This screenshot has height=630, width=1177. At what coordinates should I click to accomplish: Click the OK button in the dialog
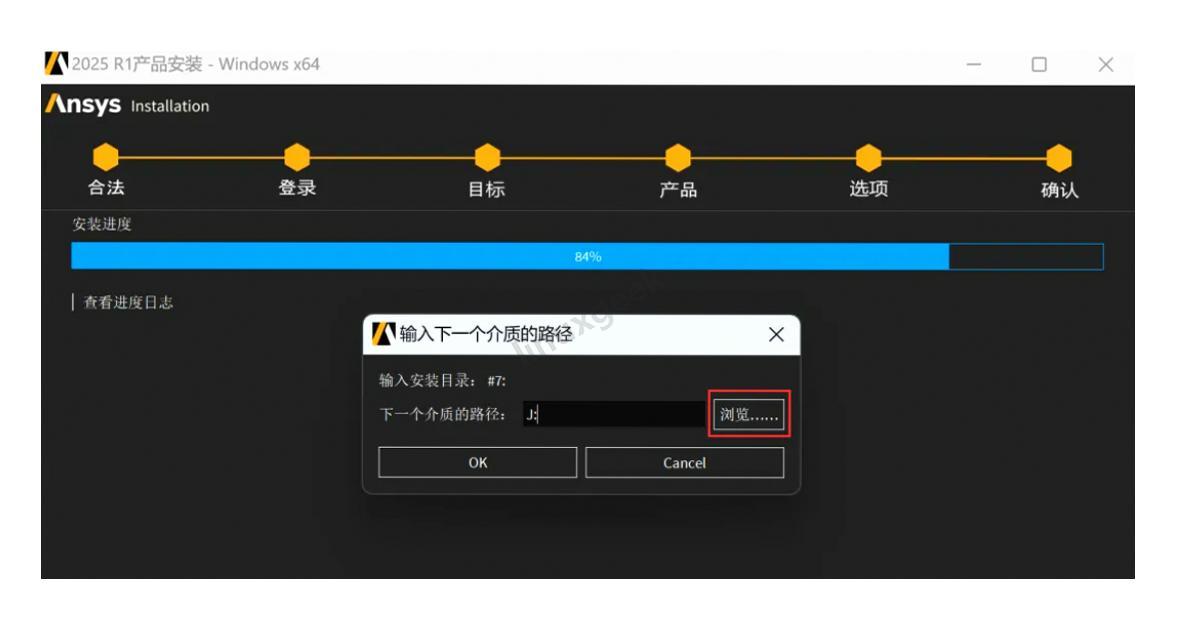(479, 460)
